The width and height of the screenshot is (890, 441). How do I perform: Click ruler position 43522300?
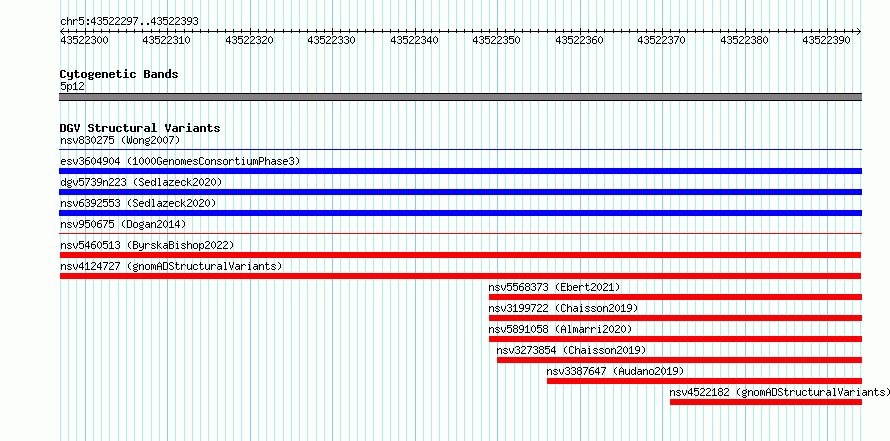coord(85,40)
